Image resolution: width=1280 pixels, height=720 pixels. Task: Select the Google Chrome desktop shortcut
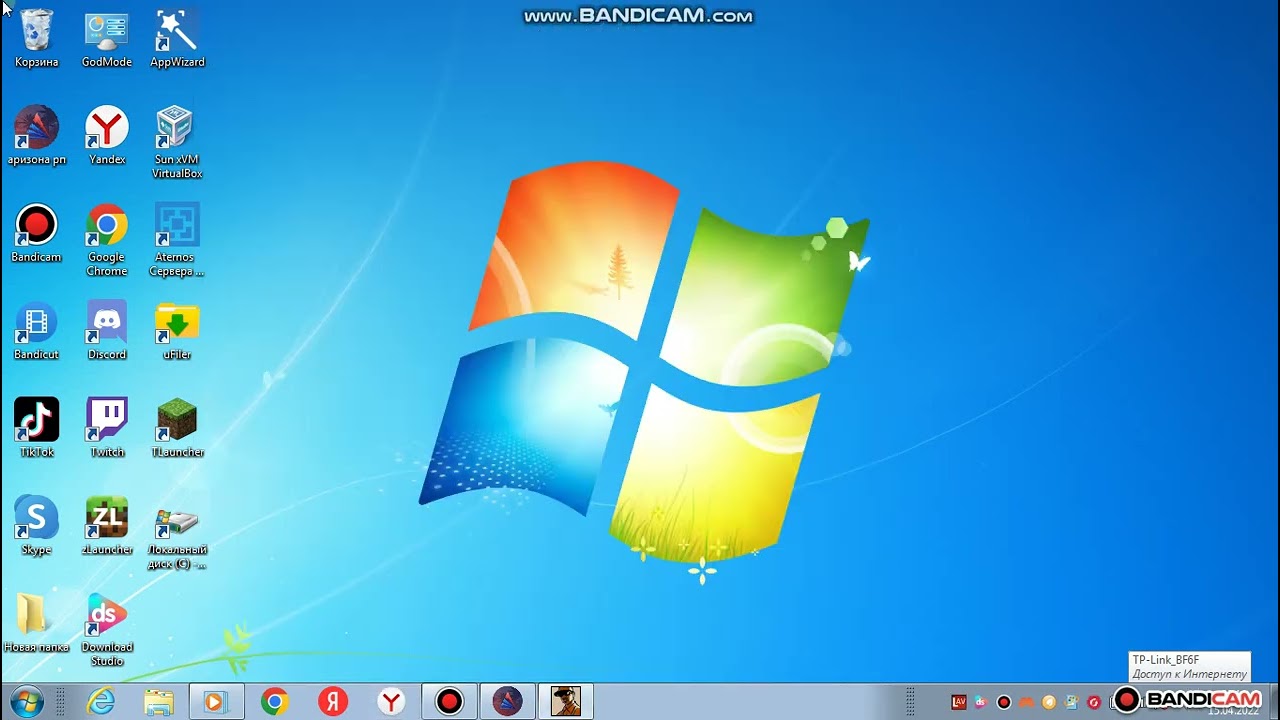coord(107,241)
